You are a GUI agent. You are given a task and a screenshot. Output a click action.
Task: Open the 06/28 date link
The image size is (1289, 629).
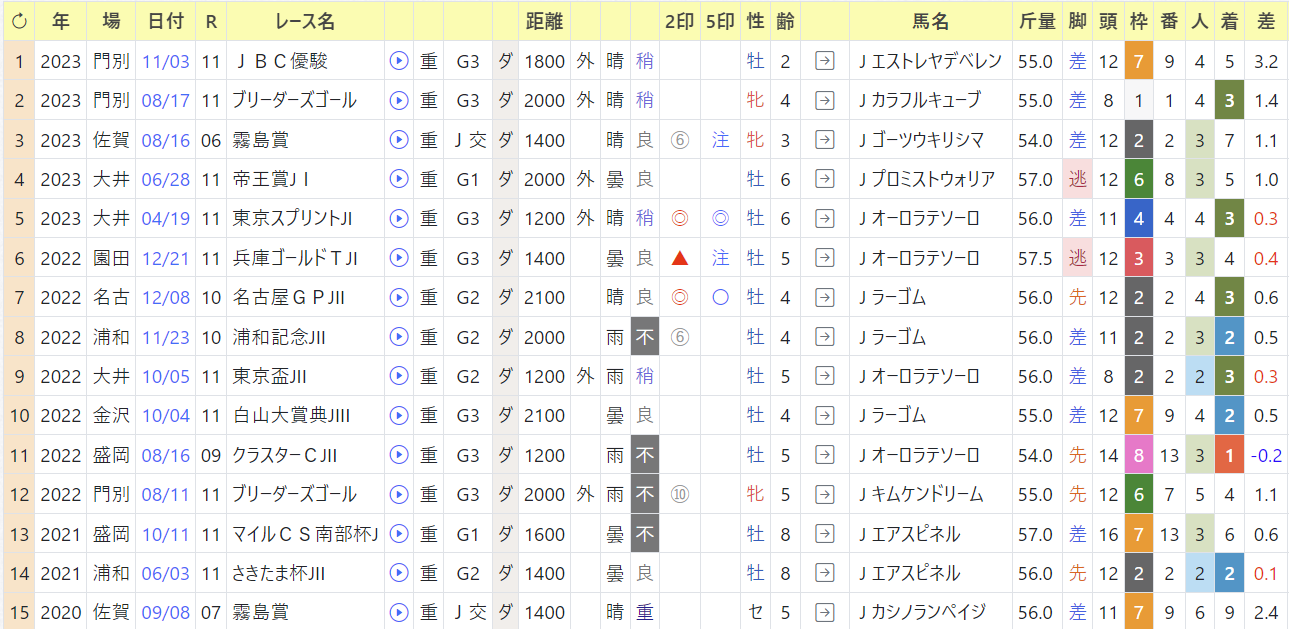pos(165,179)
